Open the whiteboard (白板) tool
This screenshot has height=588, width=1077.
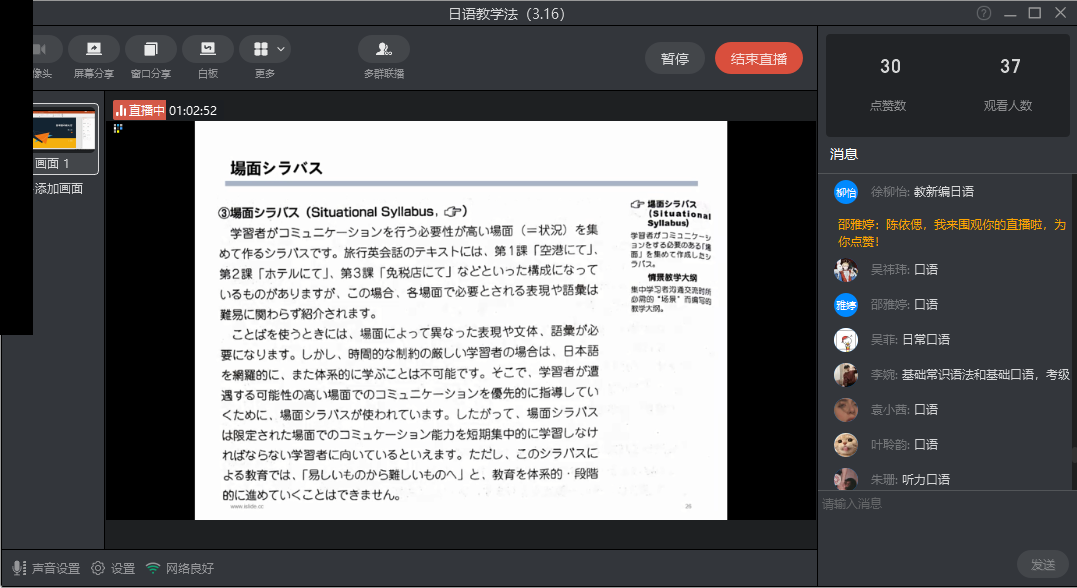[x=208, y=49]
